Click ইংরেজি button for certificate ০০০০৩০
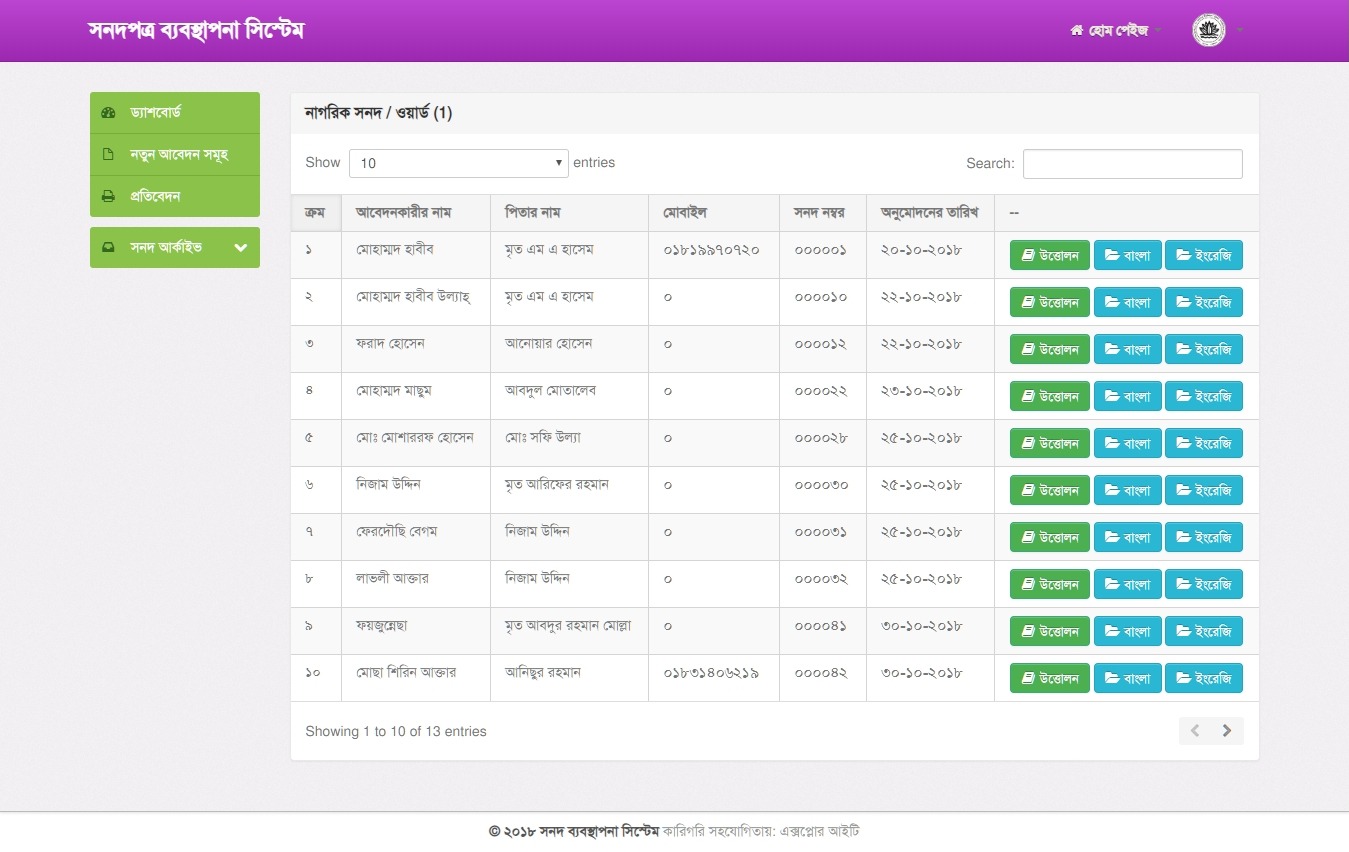The width and height of the screenshot is (1349, 852). [x=1204, y=490]
